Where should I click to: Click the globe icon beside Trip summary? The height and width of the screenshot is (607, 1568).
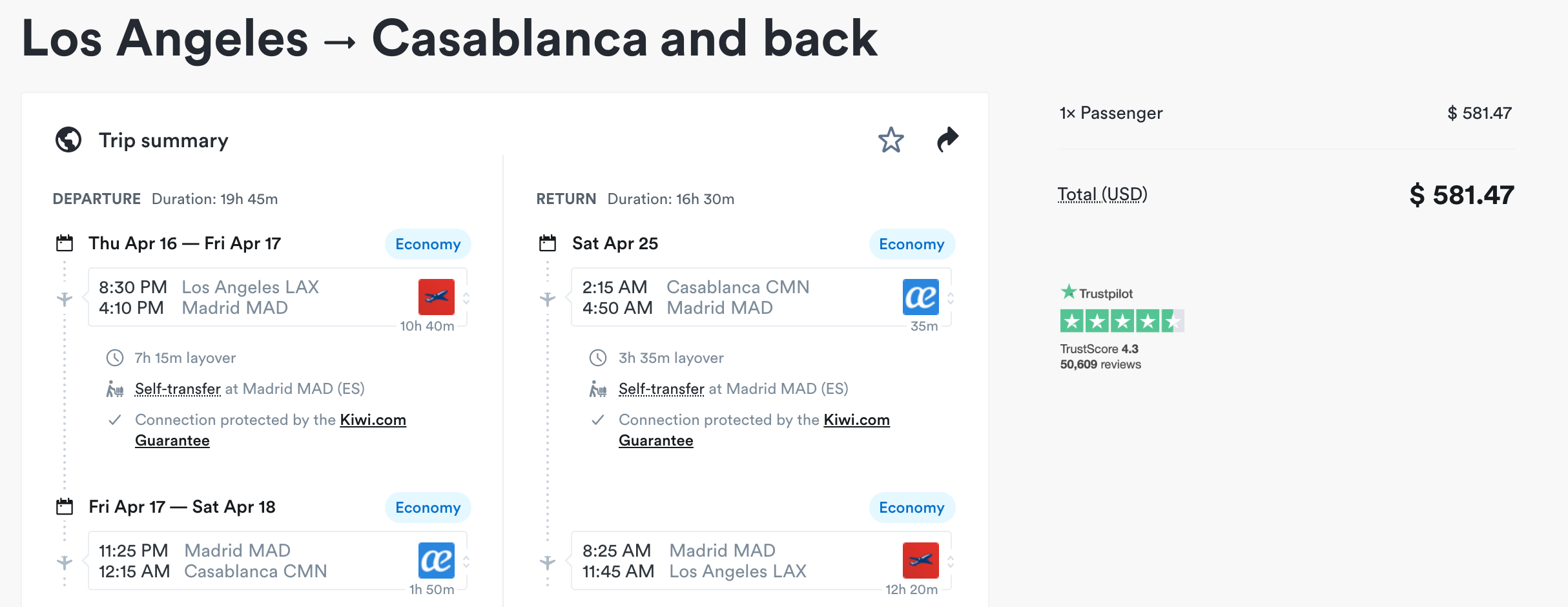(68, 139)
